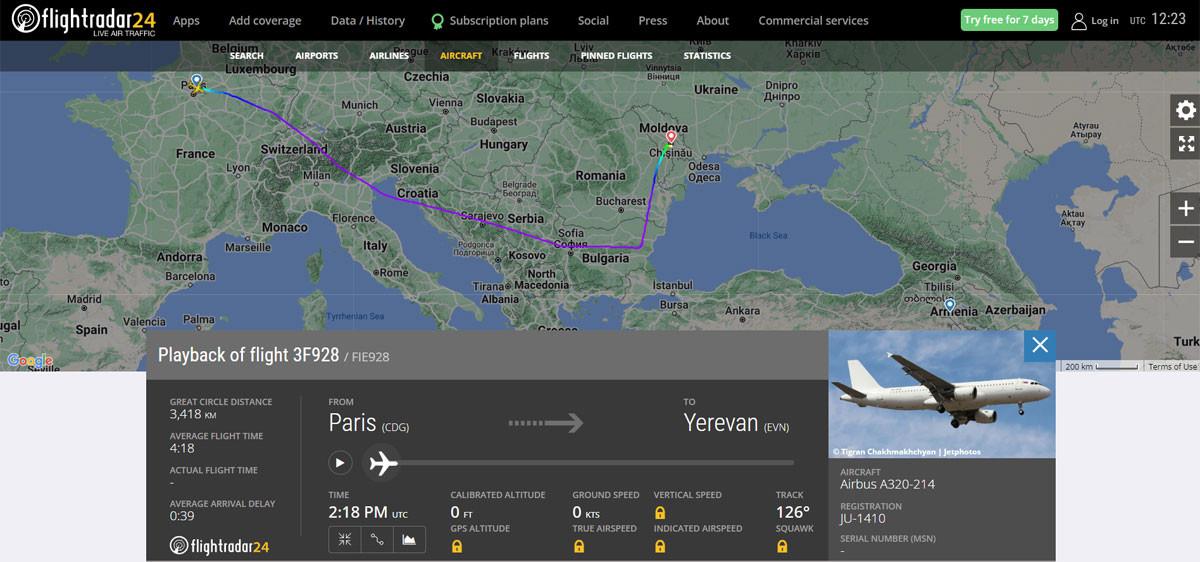This screenshot has width=1200, height=562.
Task: Click the GPS altitude lock icon
Action: click(457, 546)
